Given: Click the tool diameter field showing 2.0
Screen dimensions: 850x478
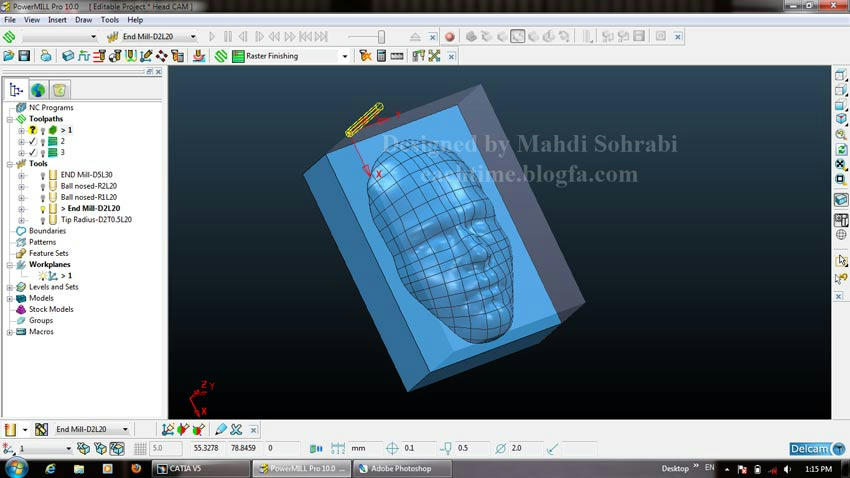Looking at the screenshot, I should click(x=525, y=449).
